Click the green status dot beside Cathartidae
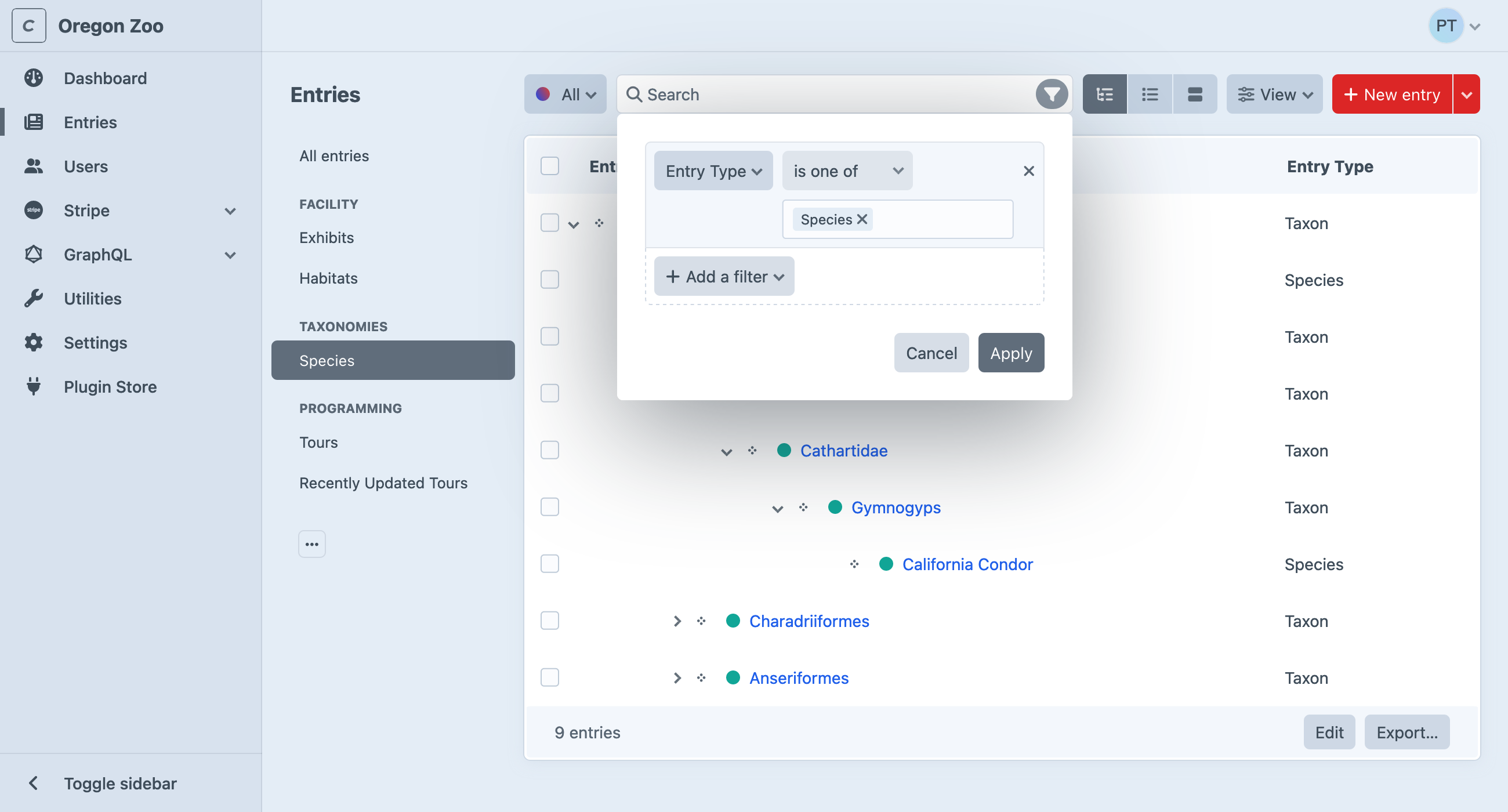 tap(783, 450)
